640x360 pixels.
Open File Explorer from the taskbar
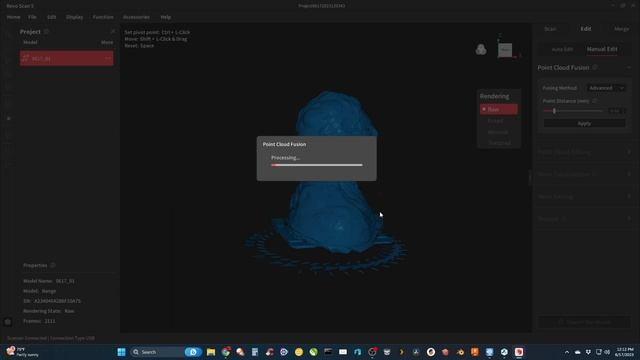pos(211,352)
